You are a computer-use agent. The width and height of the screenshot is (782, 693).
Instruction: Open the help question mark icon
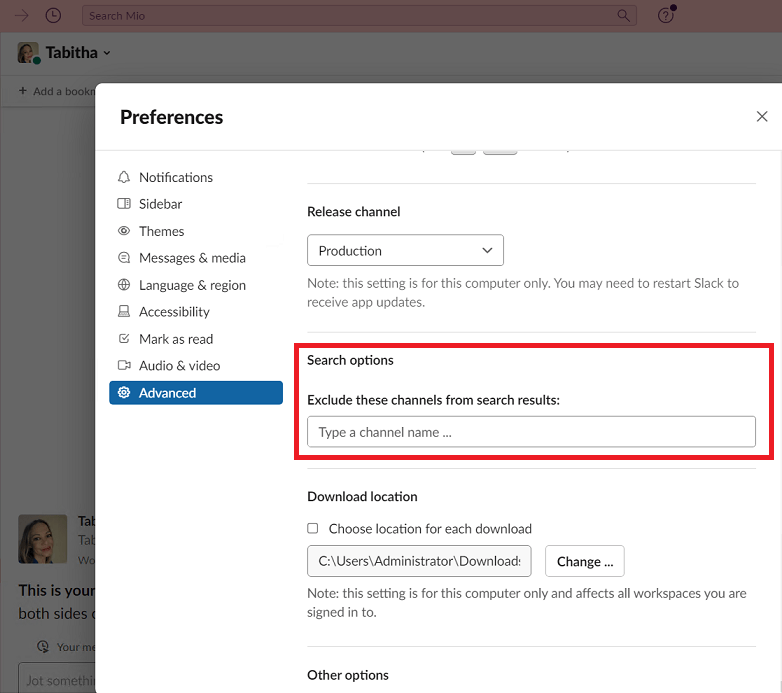click(x=665, y=16)
